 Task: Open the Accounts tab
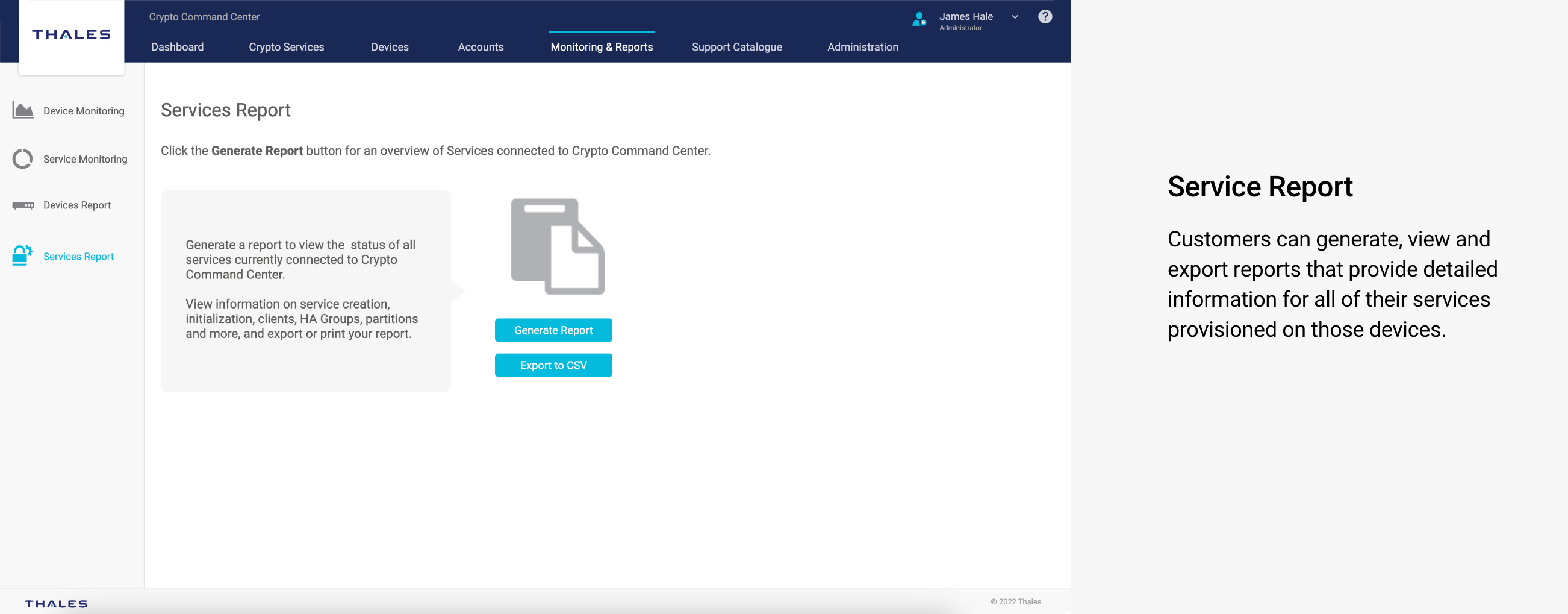(481, 47)
